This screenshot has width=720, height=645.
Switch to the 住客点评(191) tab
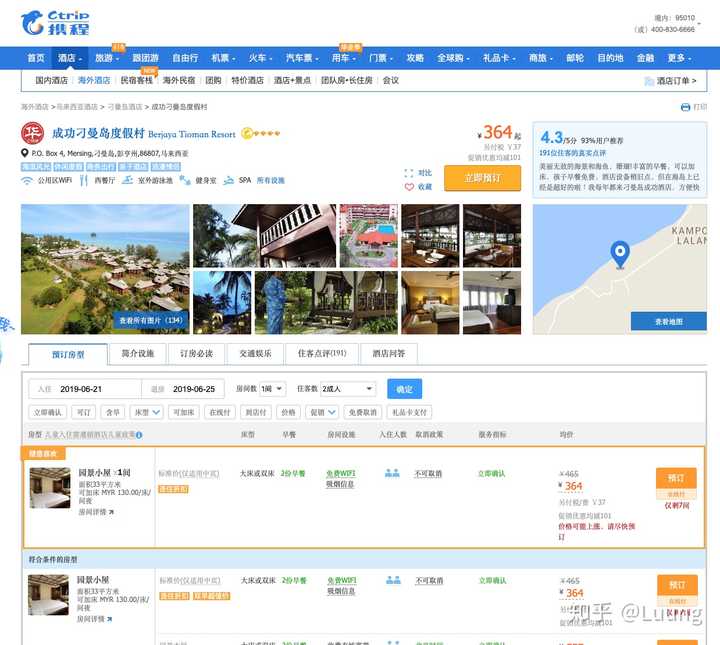click(x=322, y=353)
